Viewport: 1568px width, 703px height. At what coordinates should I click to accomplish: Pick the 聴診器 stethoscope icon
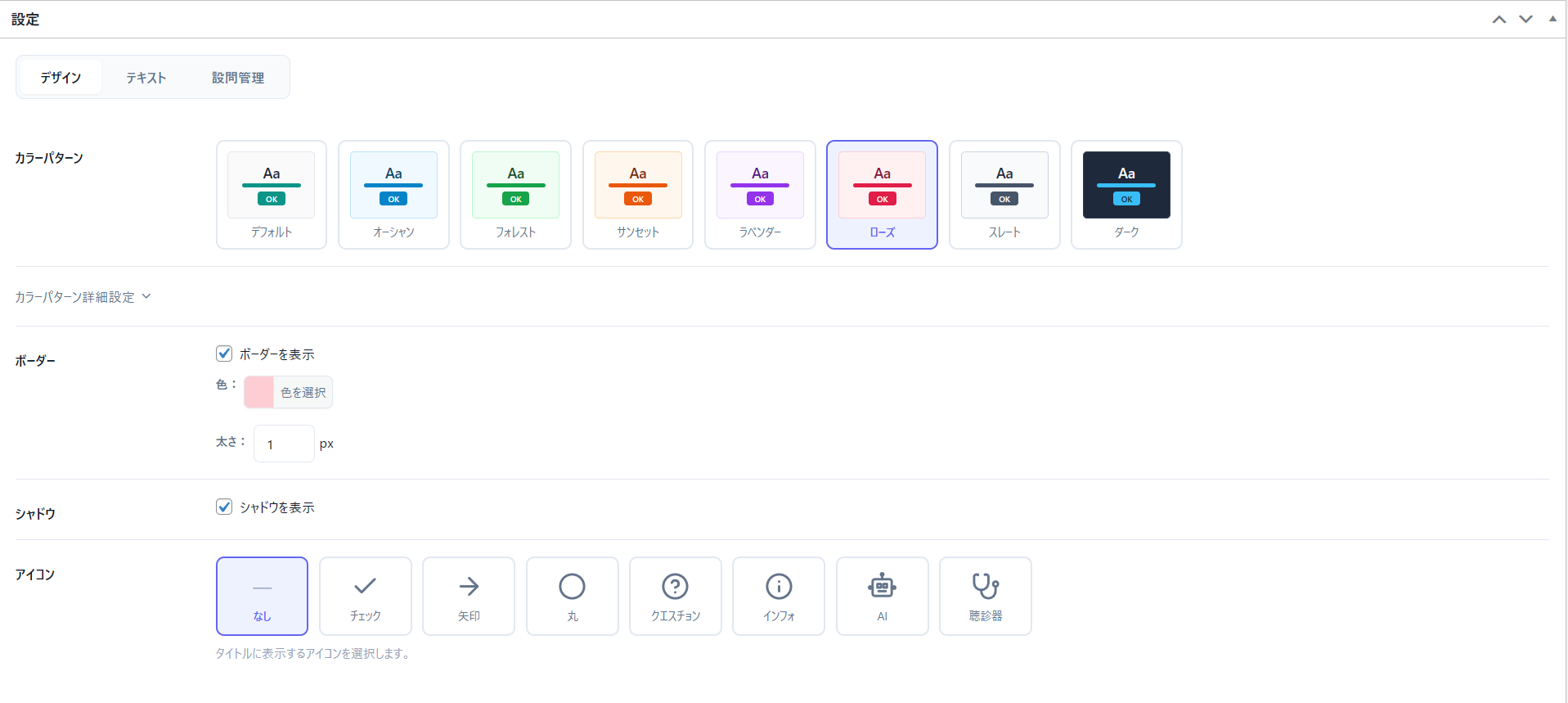[986, 596]
